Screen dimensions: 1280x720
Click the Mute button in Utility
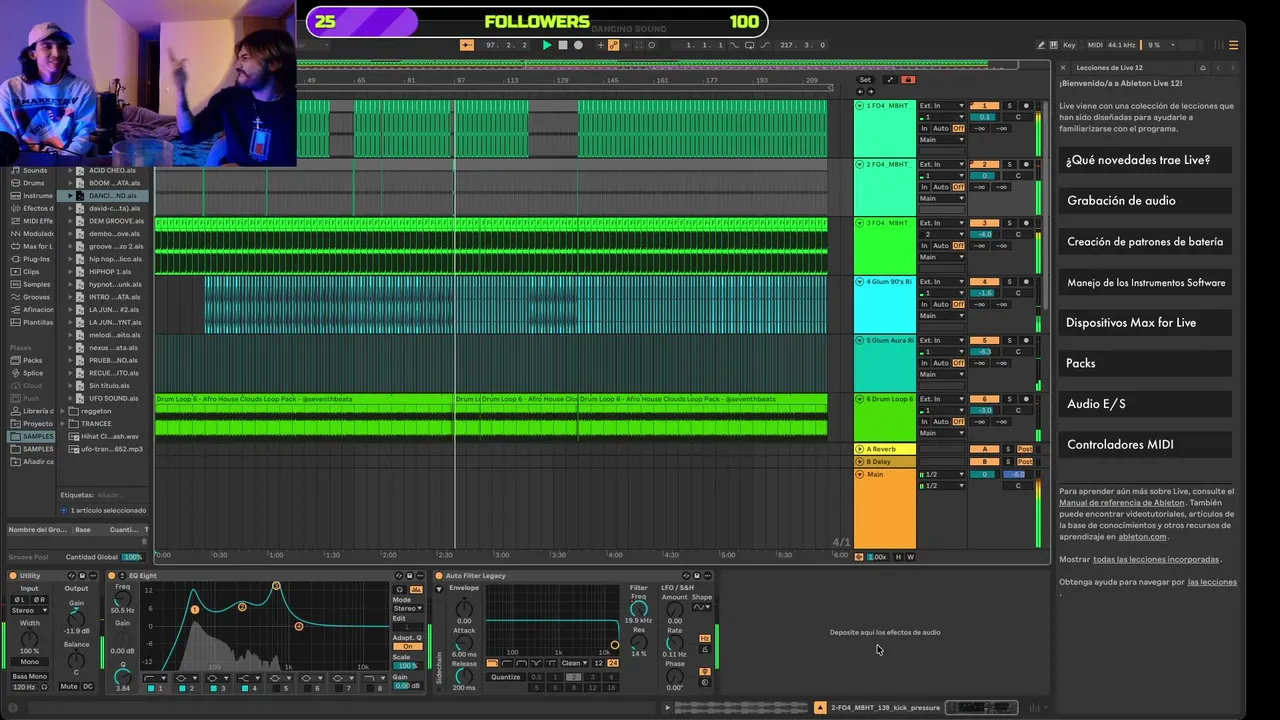pyautogui.click(x=69, y=687)
